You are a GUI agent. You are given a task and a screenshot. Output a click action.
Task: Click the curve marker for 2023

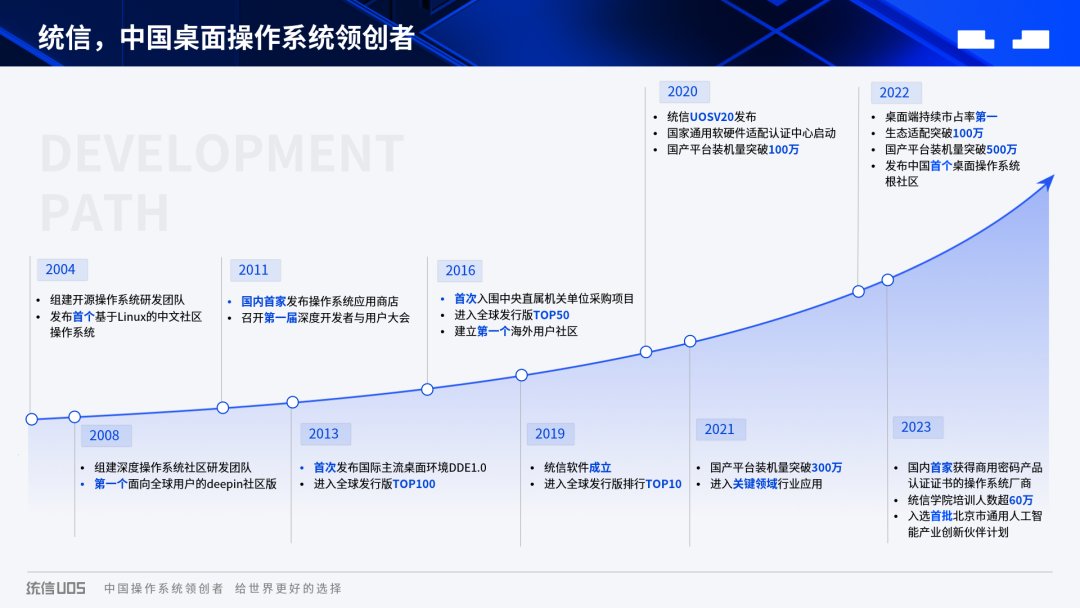point(888,280)
